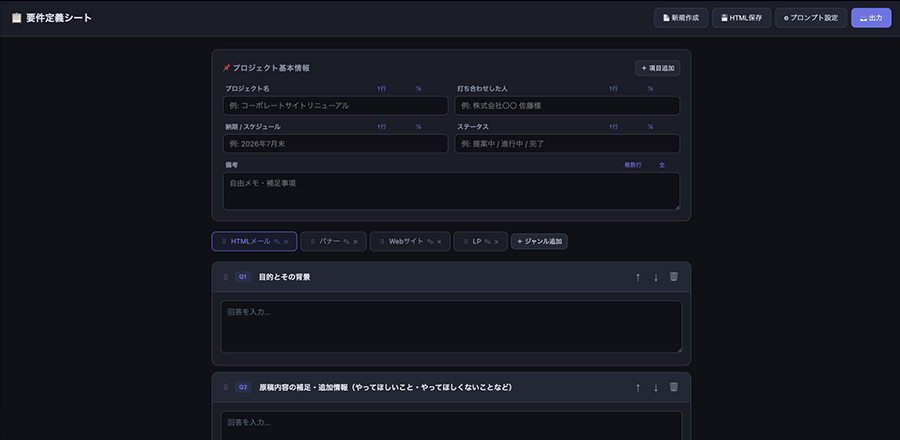Click the pencil icon on HTMLメール tab
The height and width of the screenshot is (440, 900).
[x=277, y=242]
